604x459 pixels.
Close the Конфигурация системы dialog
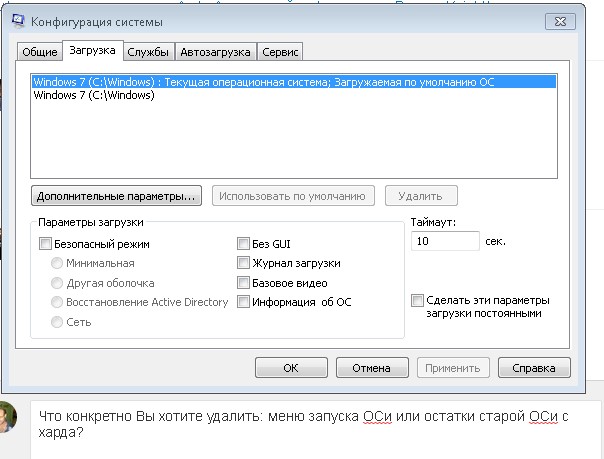click(x=560, y=22)
